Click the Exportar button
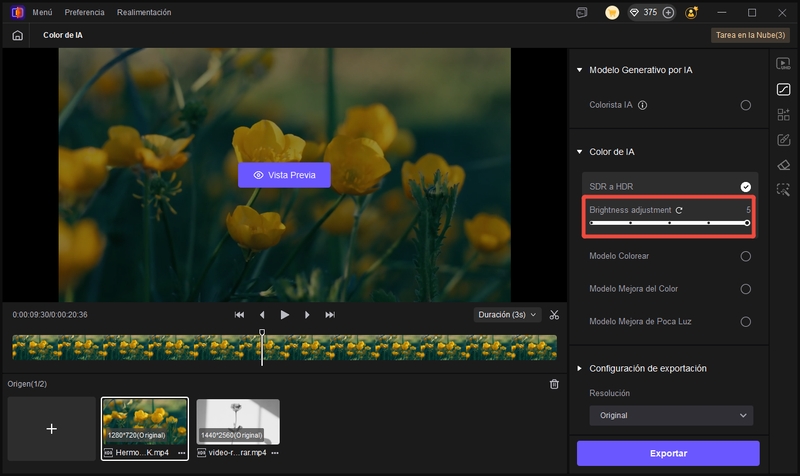The image size is (800, 476). pos(668,453)
